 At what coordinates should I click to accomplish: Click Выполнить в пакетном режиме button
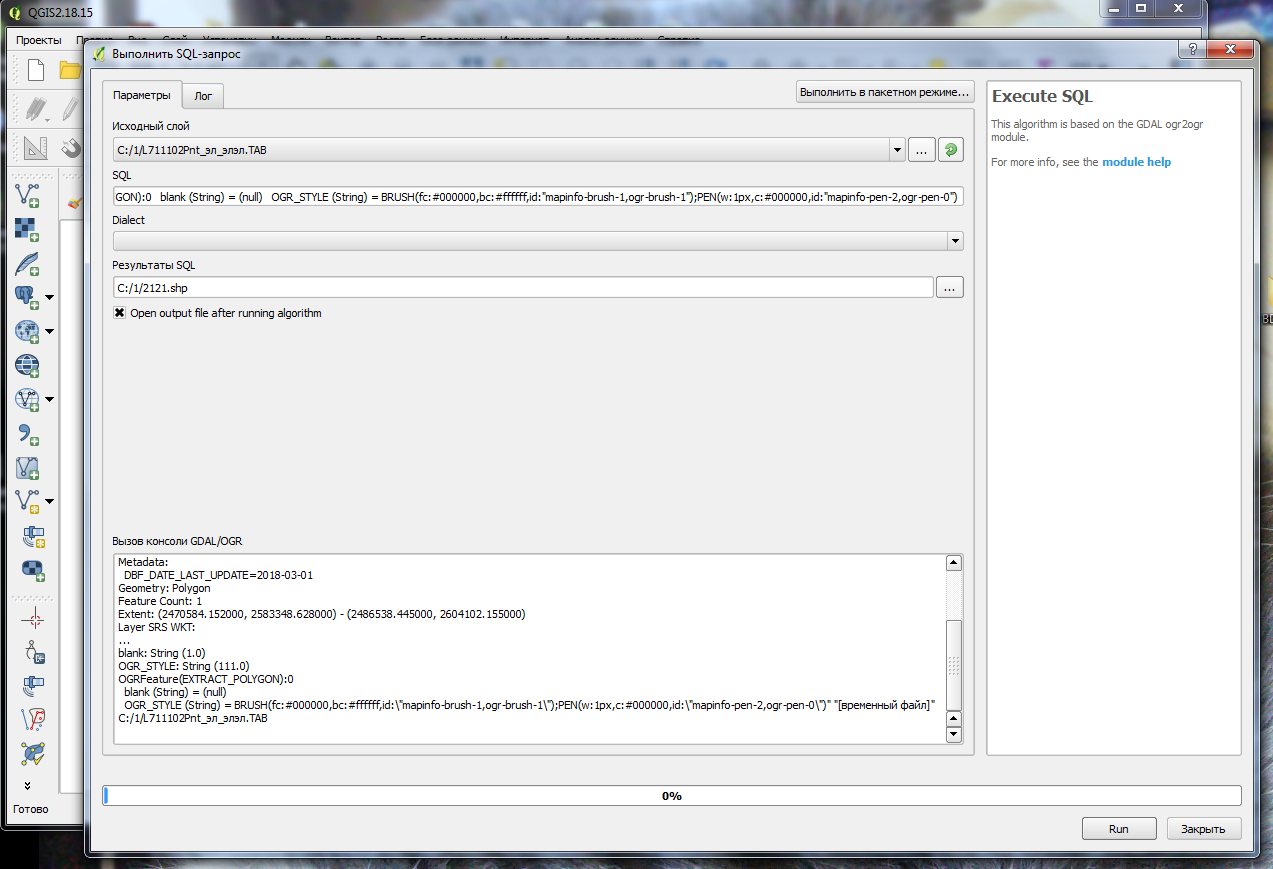[885, 92]
